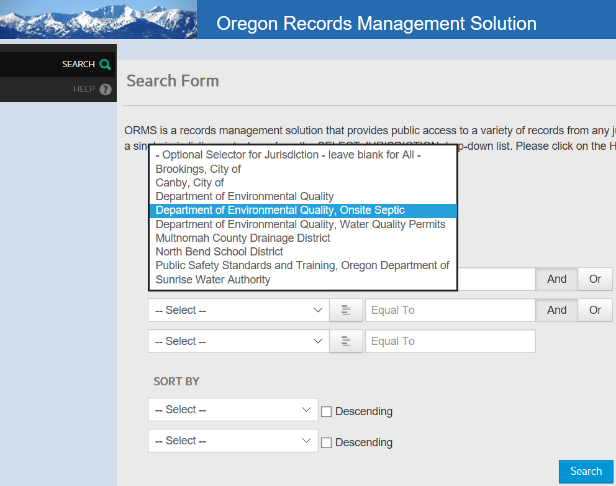616x486 pixels.
Task: Select Brookings, City of jurisdiction
Action: click(303, 169)
